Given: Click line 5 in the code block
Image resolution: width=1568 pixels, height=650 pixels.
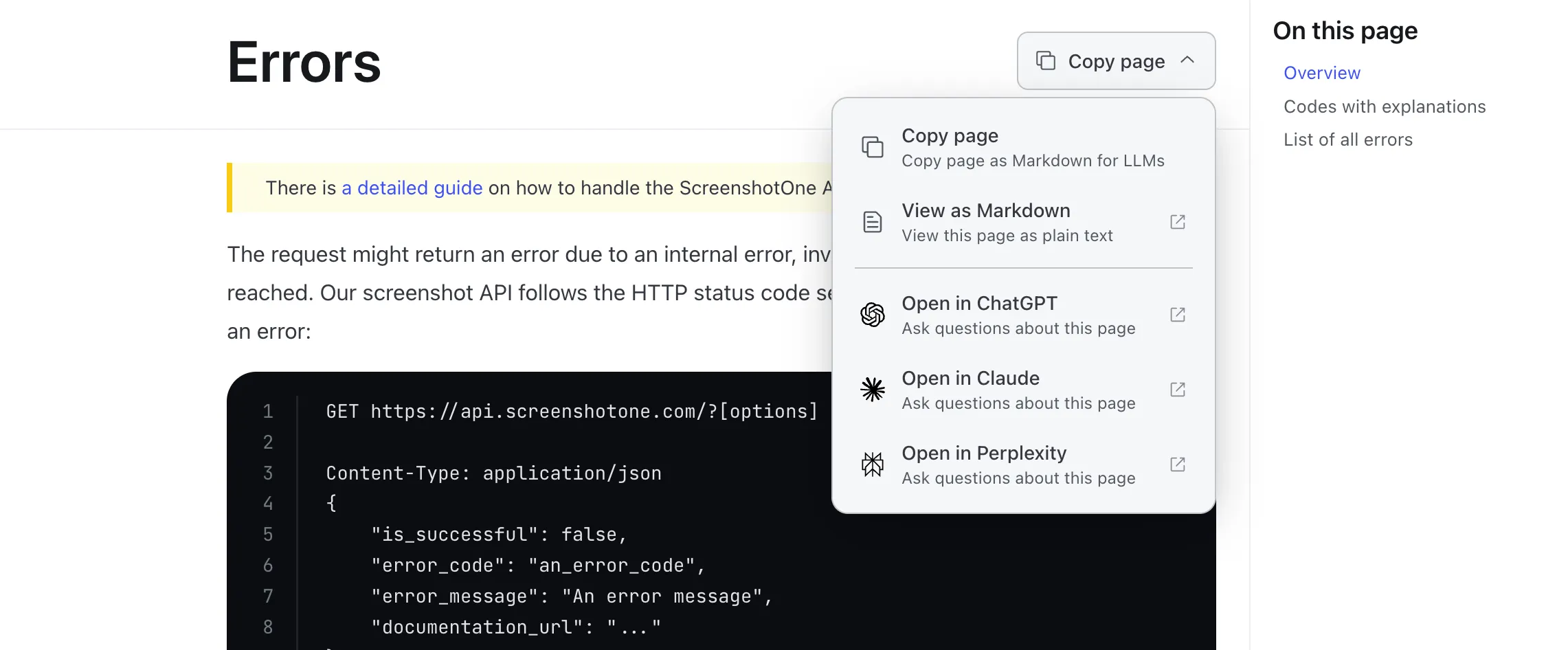Looking at the screenshot, I should pos(497,534).
